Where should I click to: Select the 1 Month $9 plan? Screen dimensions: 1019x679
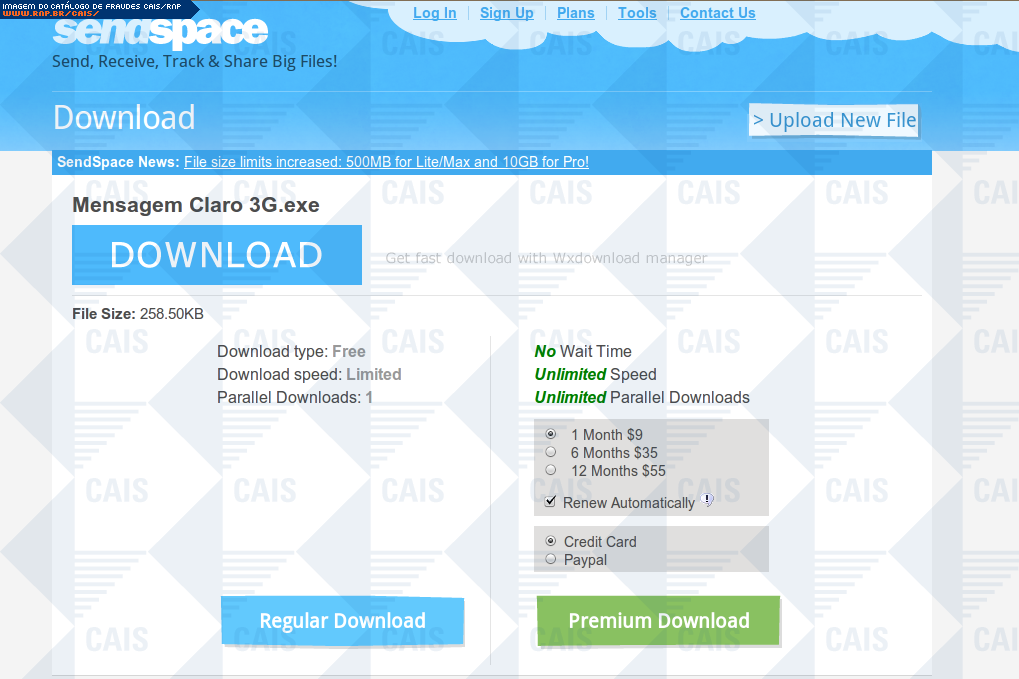coord(551,434)
